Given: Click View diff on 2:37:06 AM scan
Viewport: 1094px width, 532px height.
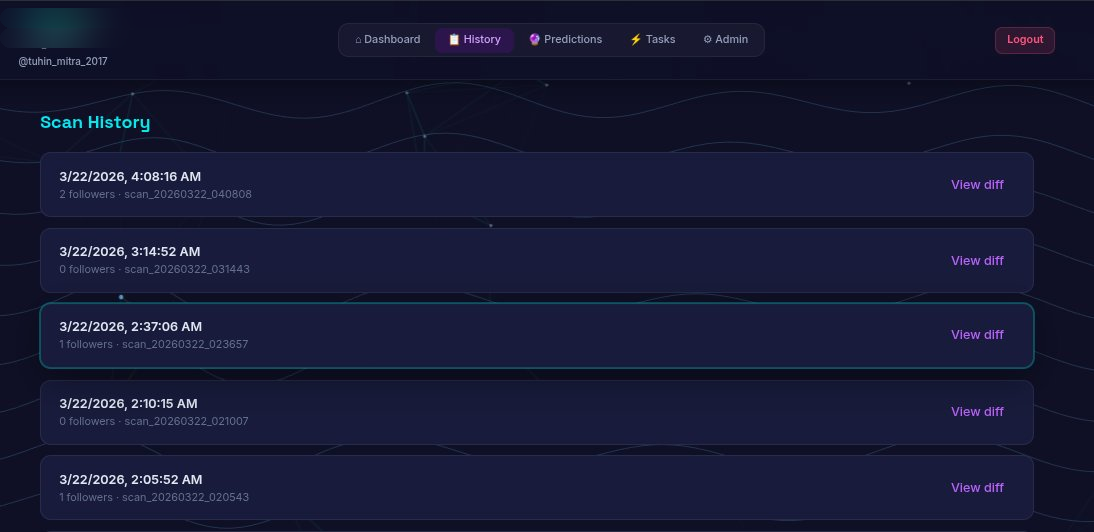Looking at the screenshot, I should [977, 335].
